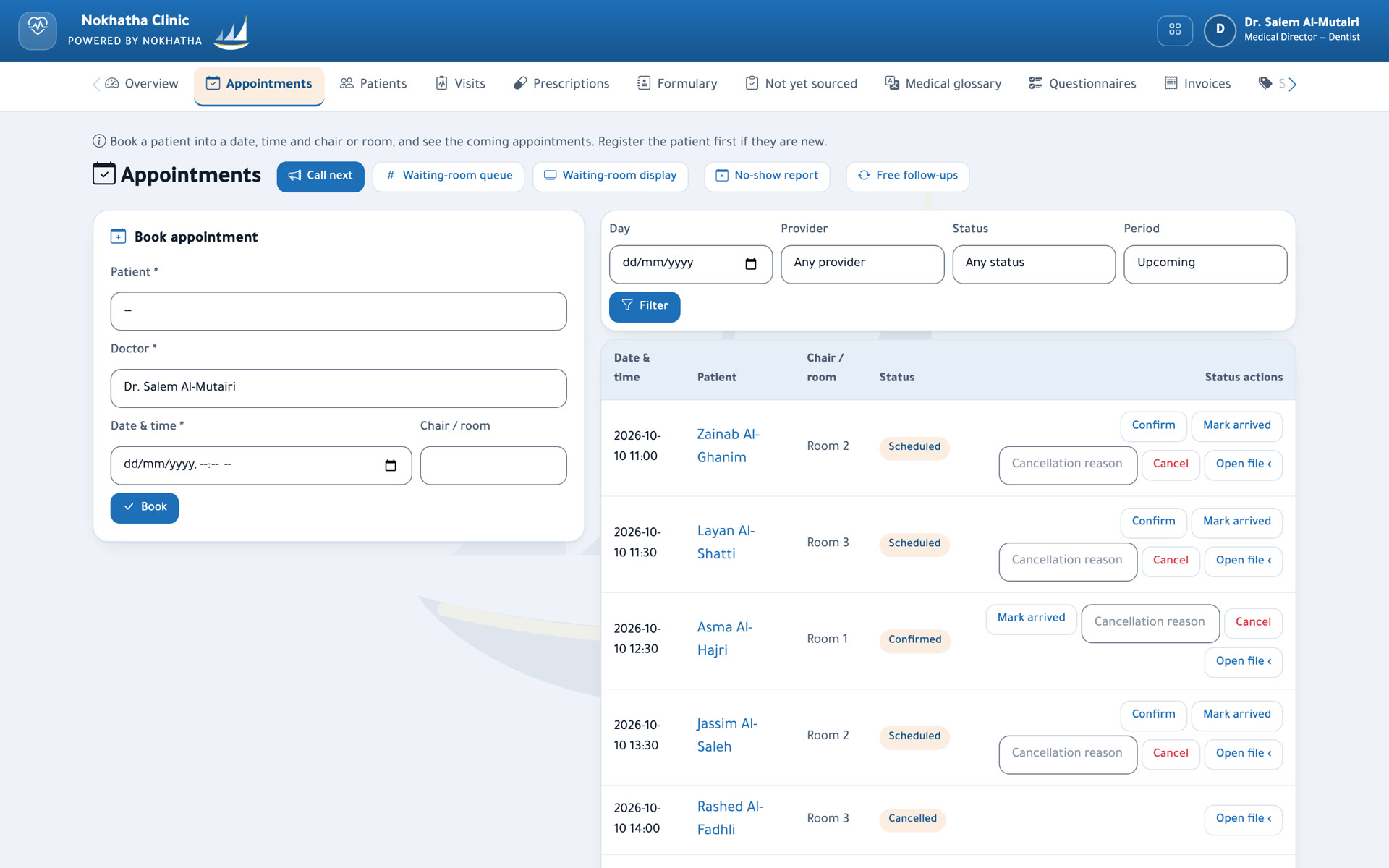Switch to the Patients tab

click(373, 84)
